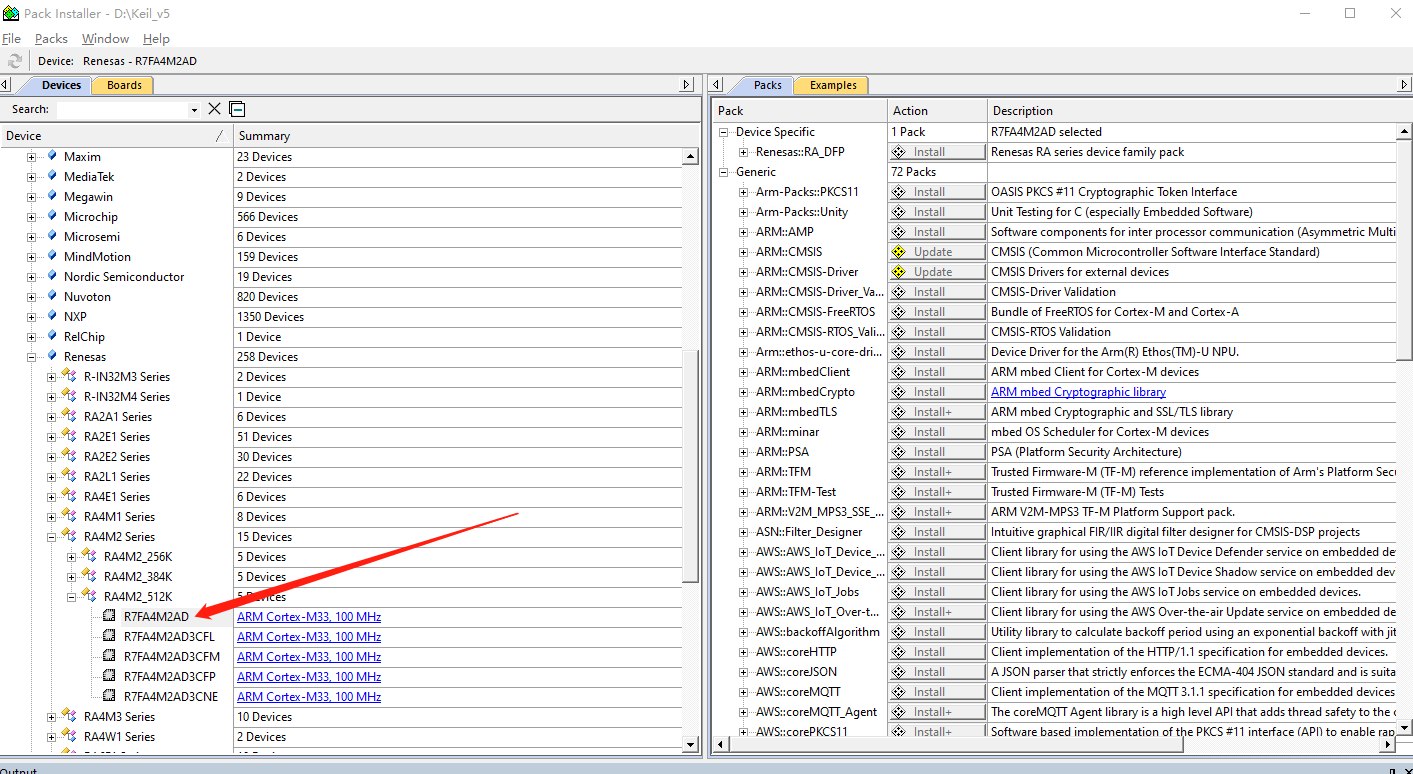1413x774 pixels.
Task: Click the Devices tree vertical scrollbar thumb
Action: point(690,465)
